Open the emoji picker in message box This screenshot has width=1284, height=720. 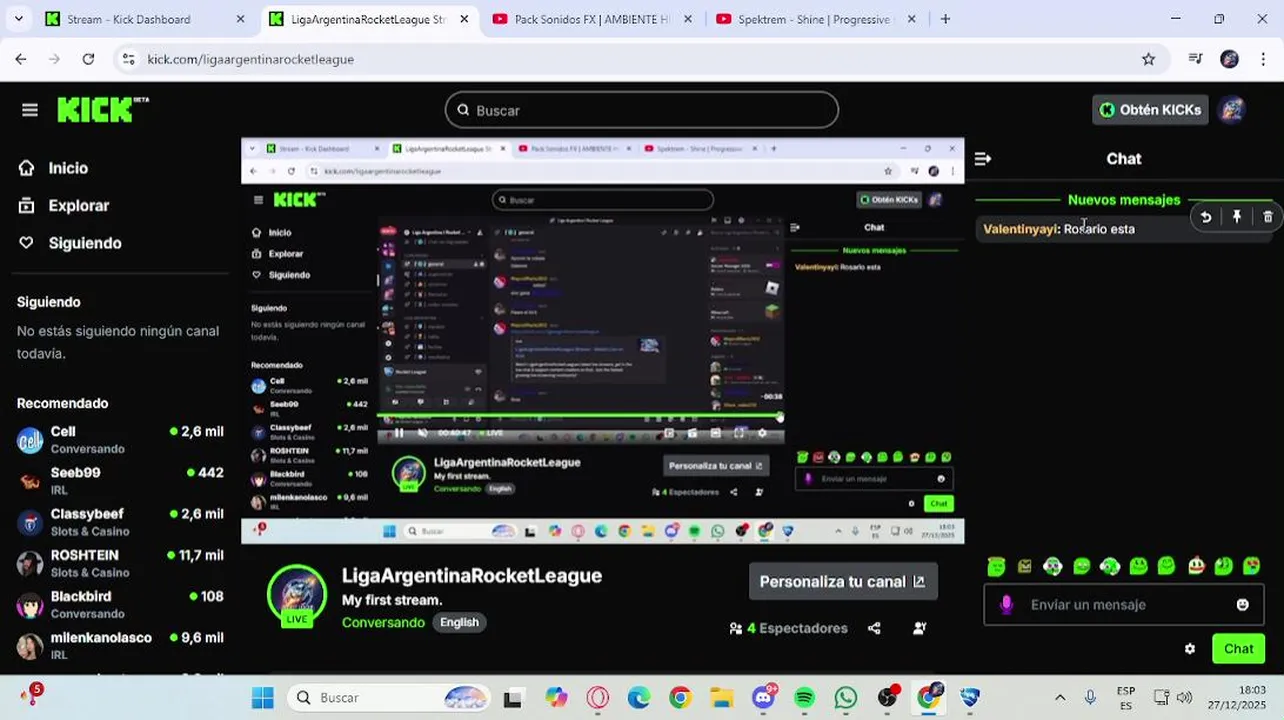point(1243,605)
